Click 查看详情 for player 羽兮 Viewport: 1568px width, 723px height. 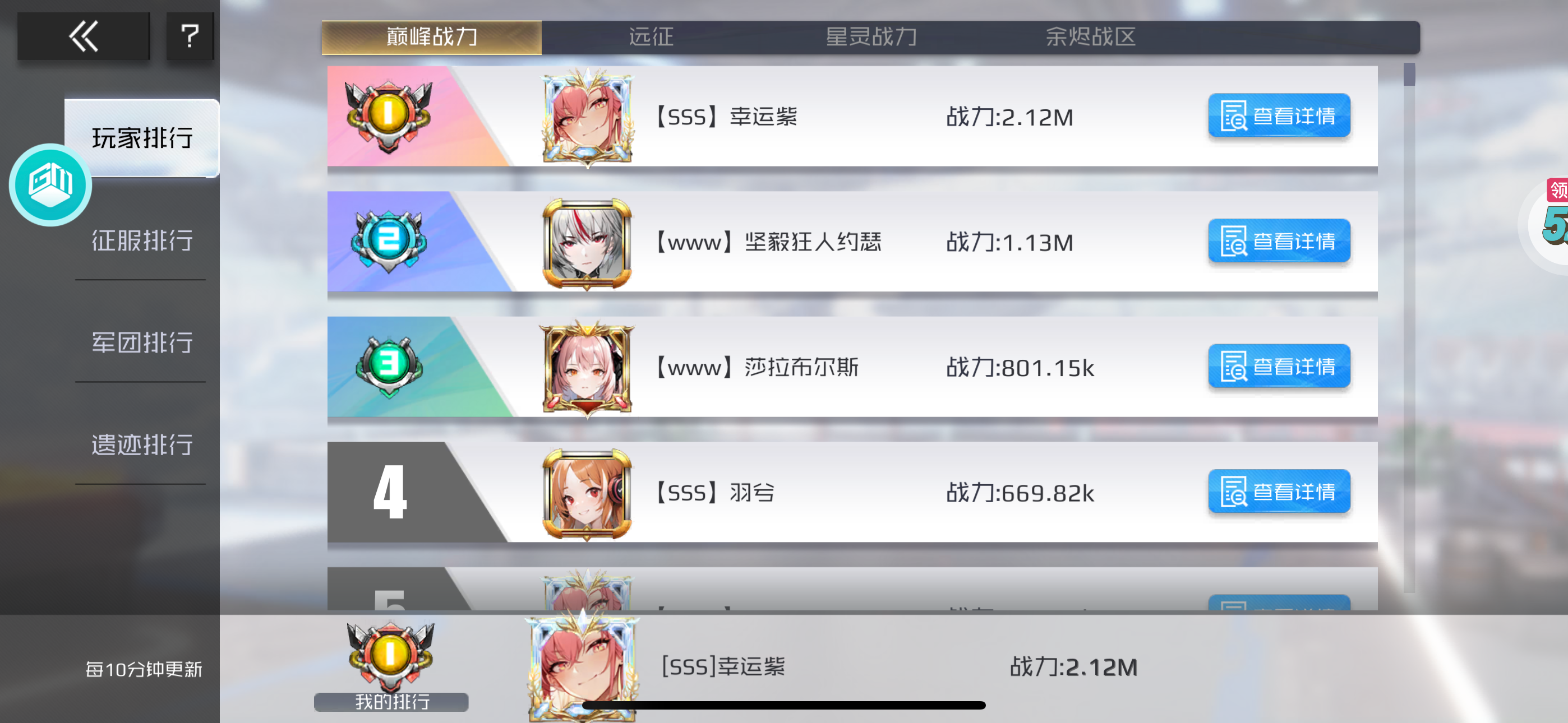1279,491
